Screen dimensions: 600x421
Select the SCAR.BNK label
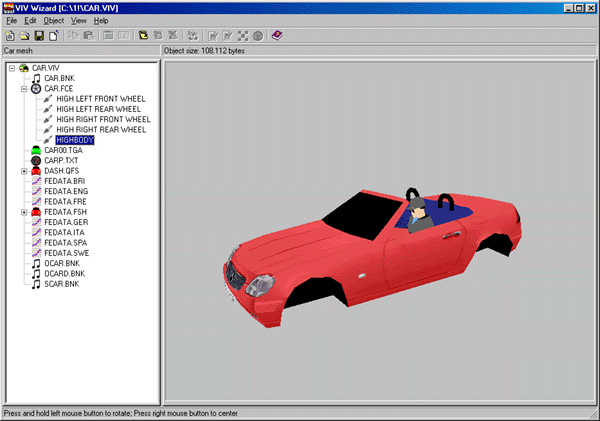pyautogui.click(x=62, y=284)
